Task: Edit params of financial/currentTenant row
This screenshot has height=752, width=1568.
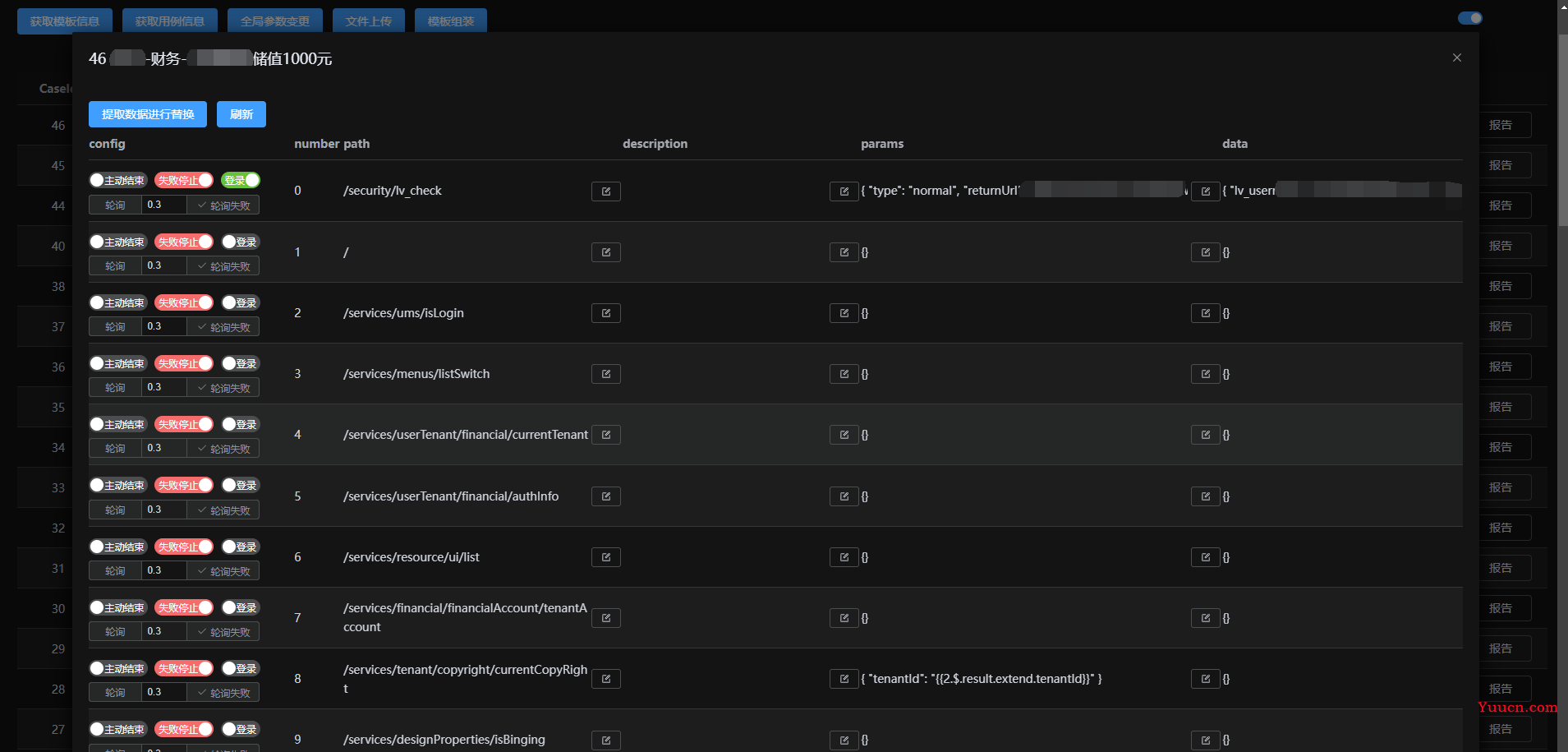Action: point(844,435)
